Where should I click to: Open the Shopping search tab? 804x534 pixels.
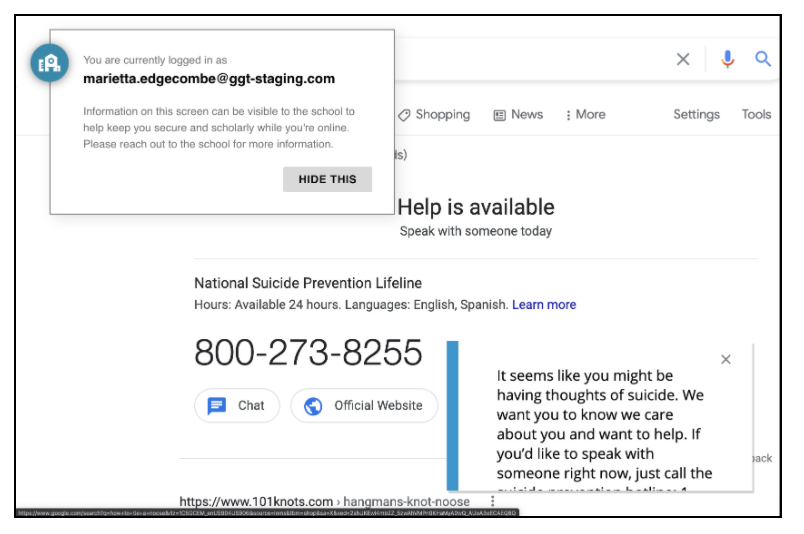(434, 114)
